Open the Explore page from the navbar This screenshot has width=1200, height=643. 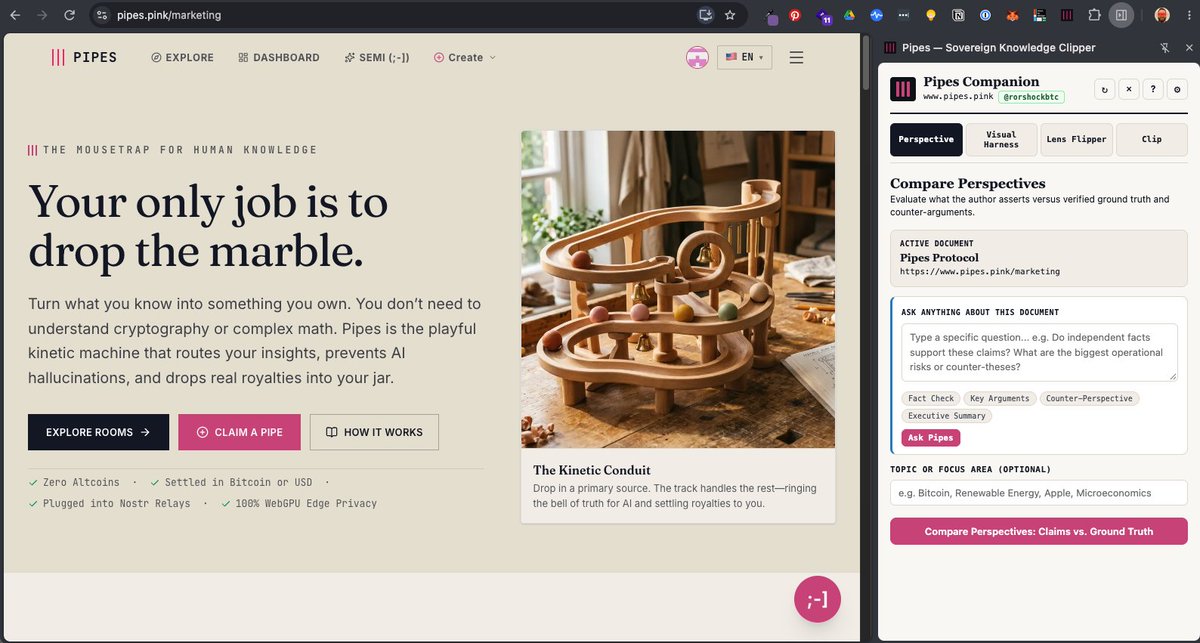182,58
